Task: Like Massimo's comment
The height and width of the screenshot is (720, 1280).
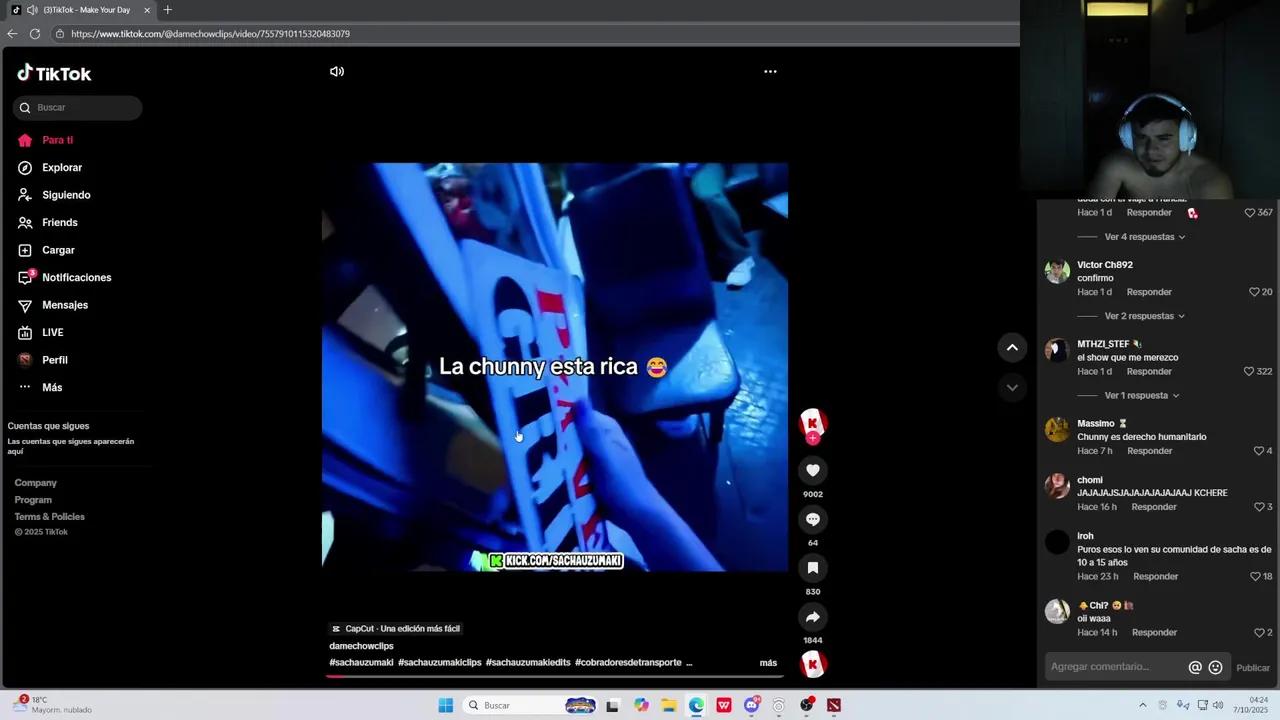Action: pos(1259,451)
